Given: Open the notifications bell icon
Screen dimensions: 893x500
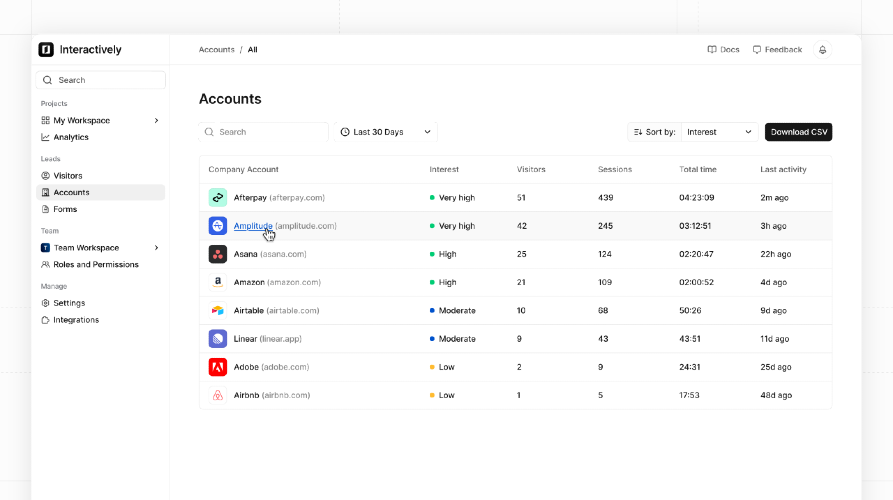Looking at the screenshot, I should click(822, 50).
